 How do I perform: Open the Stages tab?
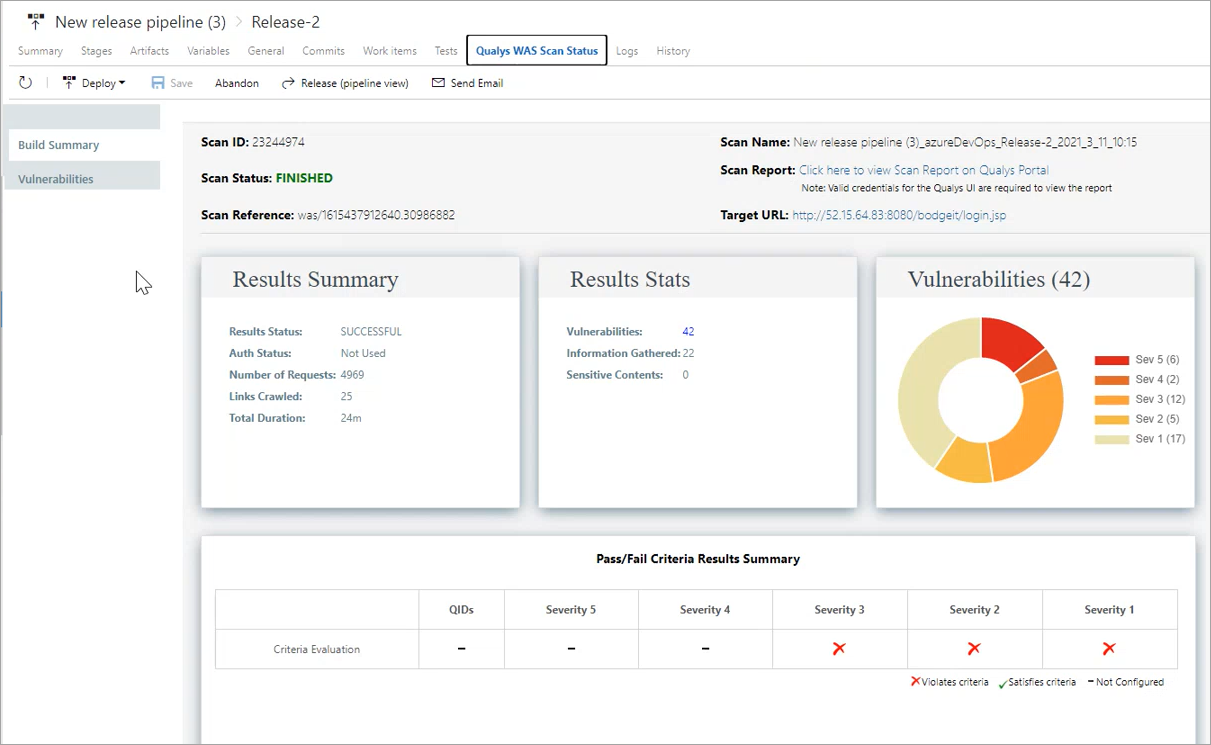[96, 51]
